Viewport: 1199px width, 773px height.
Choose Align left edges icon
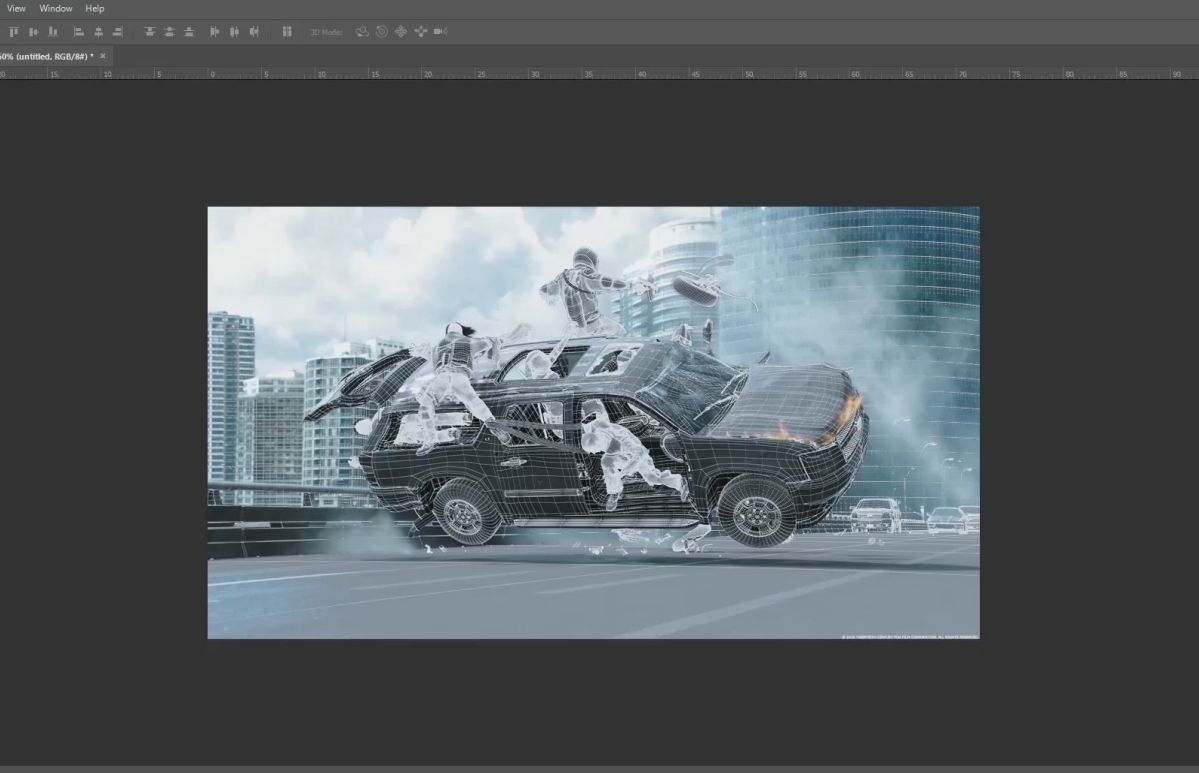pyautogui.click(x=78, y=31)
